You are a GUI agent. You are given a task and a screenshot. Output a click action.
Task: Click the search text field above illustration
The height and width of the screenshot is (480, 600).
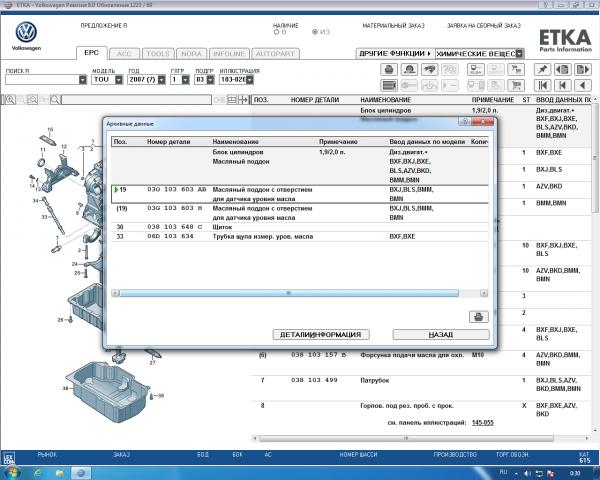click(136, 100)
